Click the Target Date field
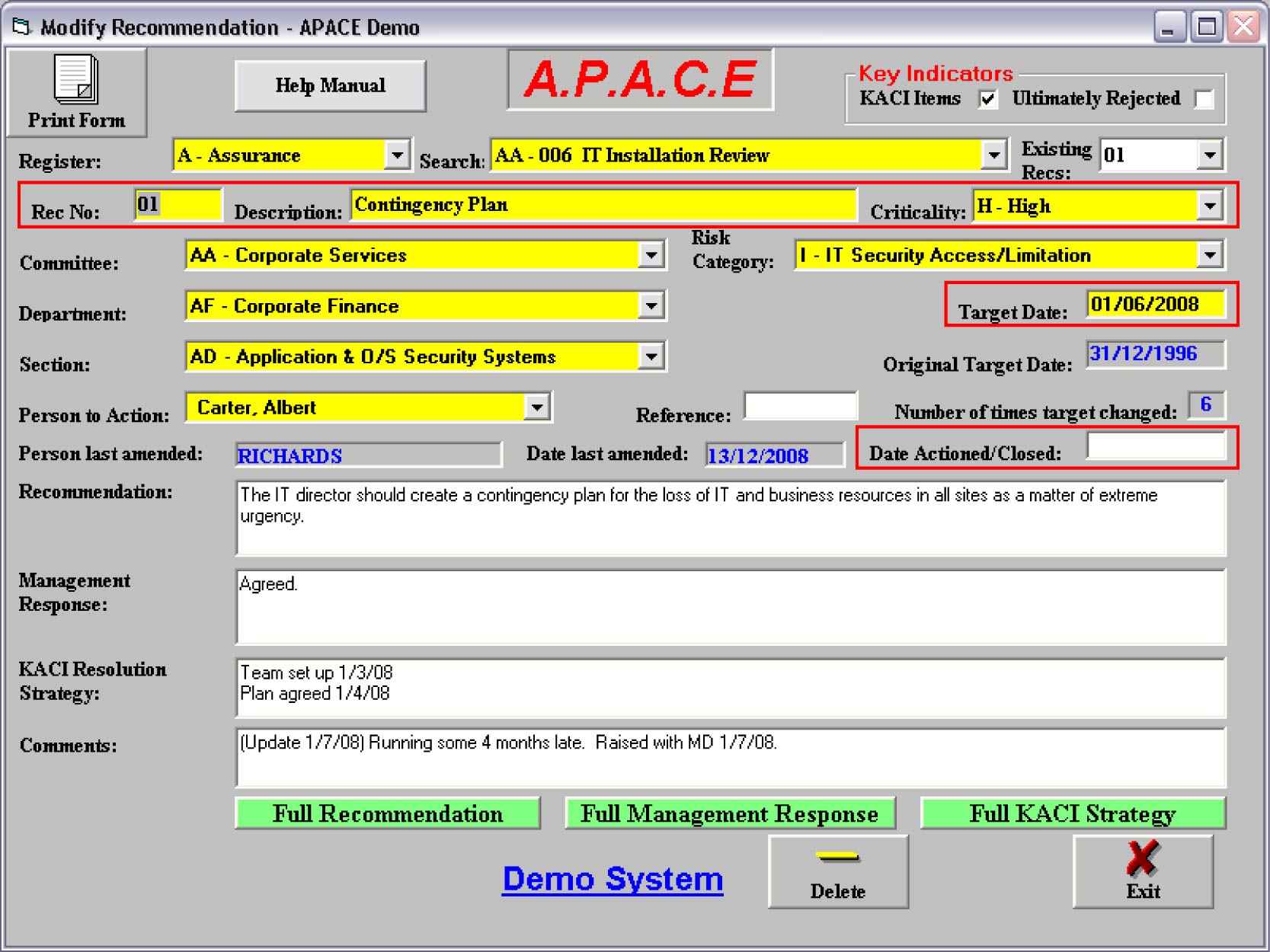 click(x=1155, y=305)
